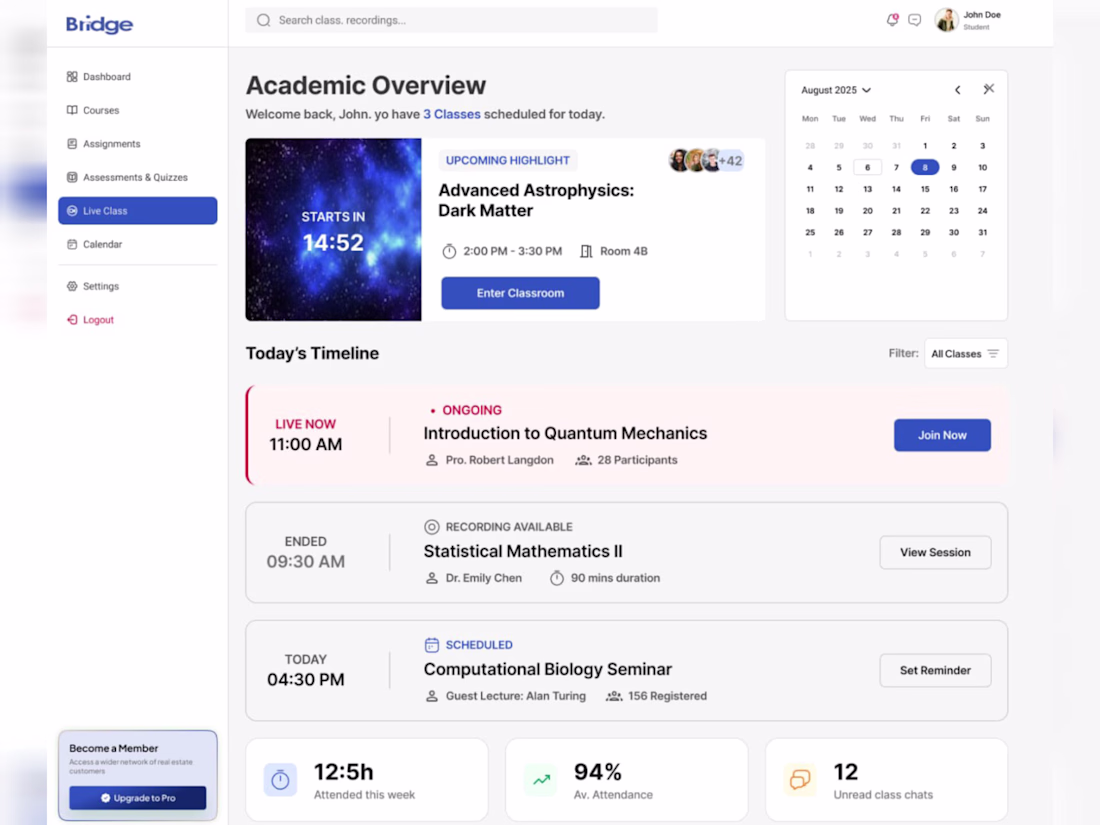The height and width of the screenshot is (825, 1100).
Task: Expand the August 2025 month dropdown
Action: tap(836, 90)
